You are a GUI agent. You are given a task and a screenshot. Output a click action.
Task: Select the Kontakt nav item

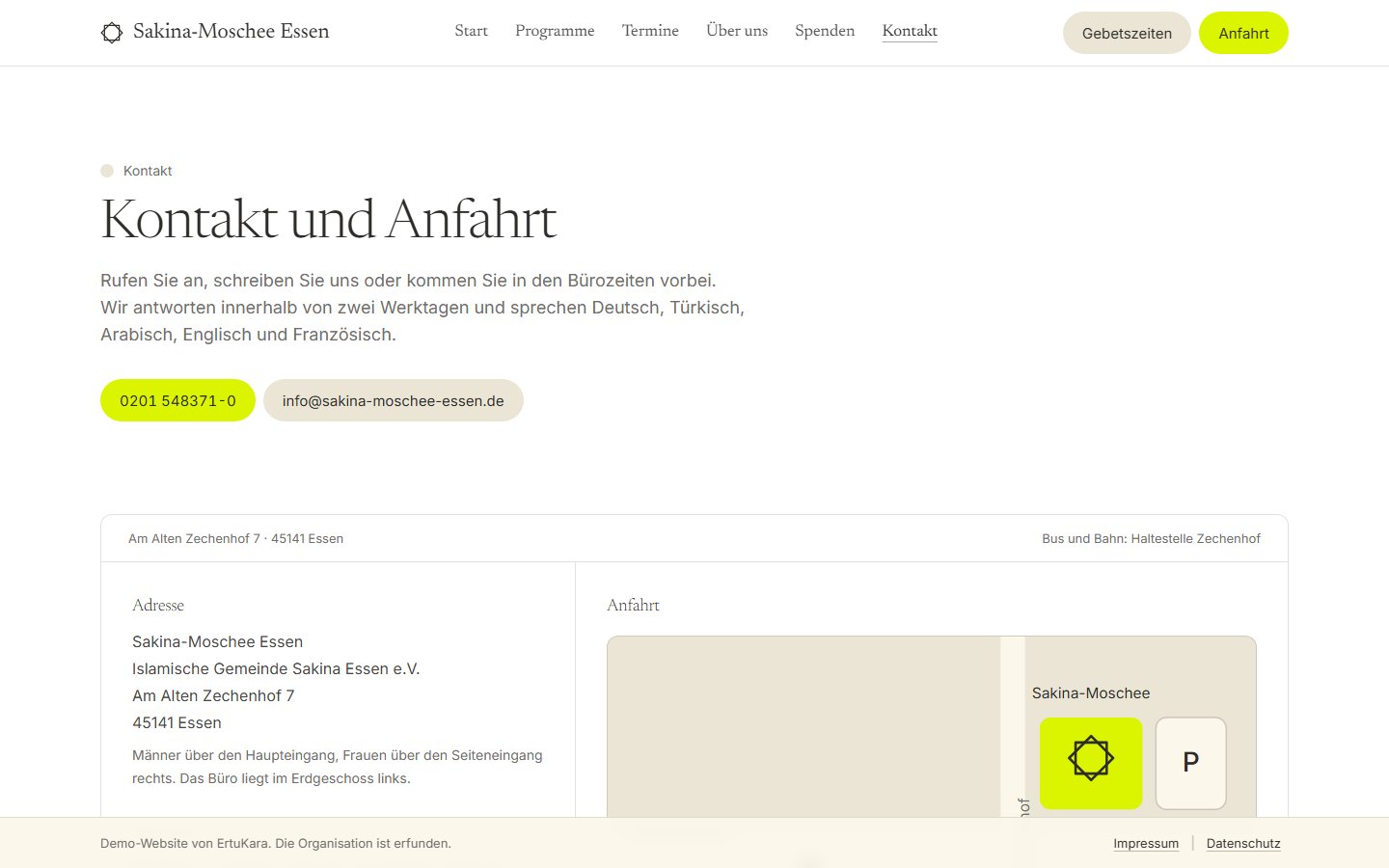(x=910, y=31)
